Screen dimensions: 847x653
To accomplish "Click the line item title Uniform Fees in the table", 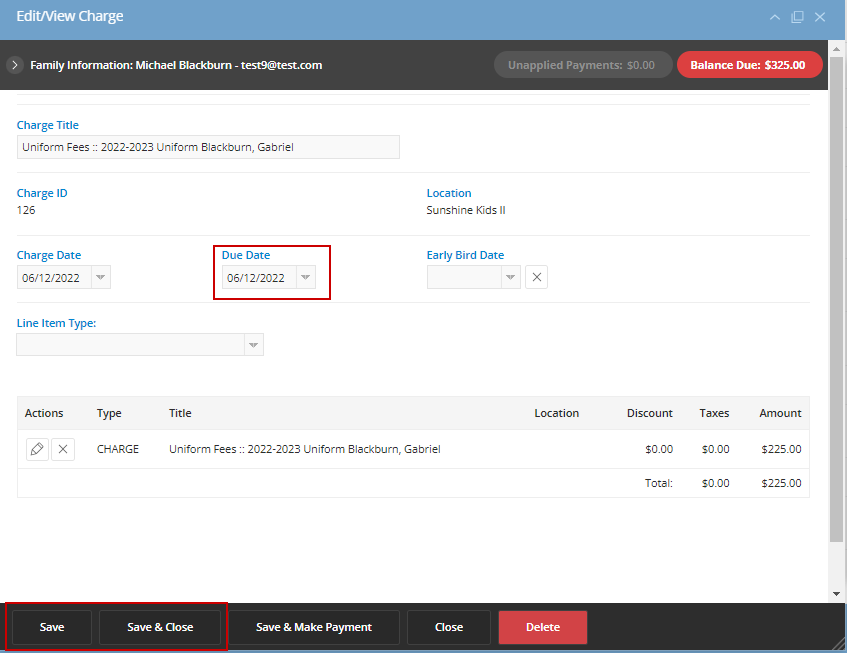I will 305,449.
